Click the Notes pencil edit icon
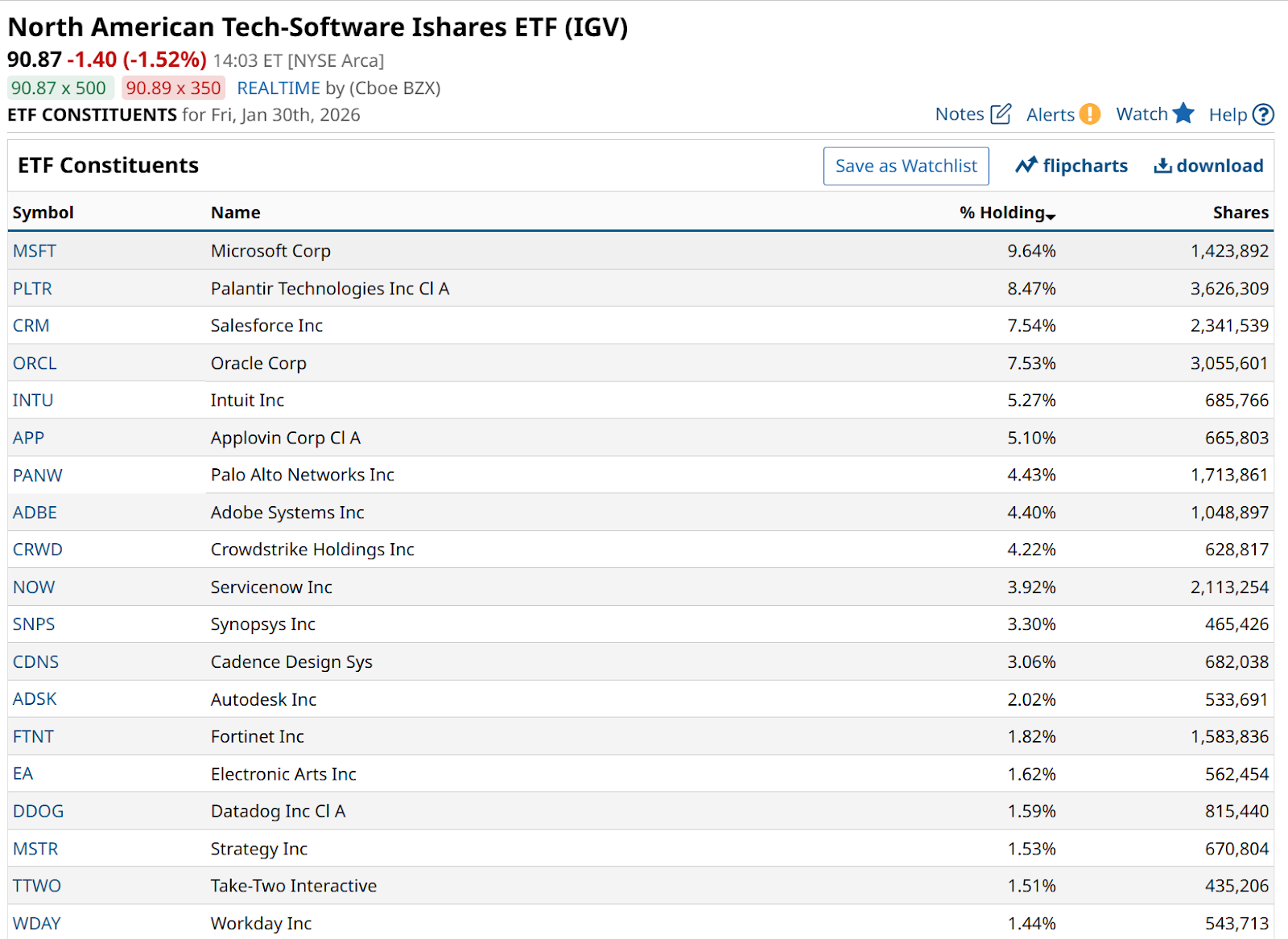This screenshot has width=1288, height=939. pyautogui.click(x=1001, y=114)
